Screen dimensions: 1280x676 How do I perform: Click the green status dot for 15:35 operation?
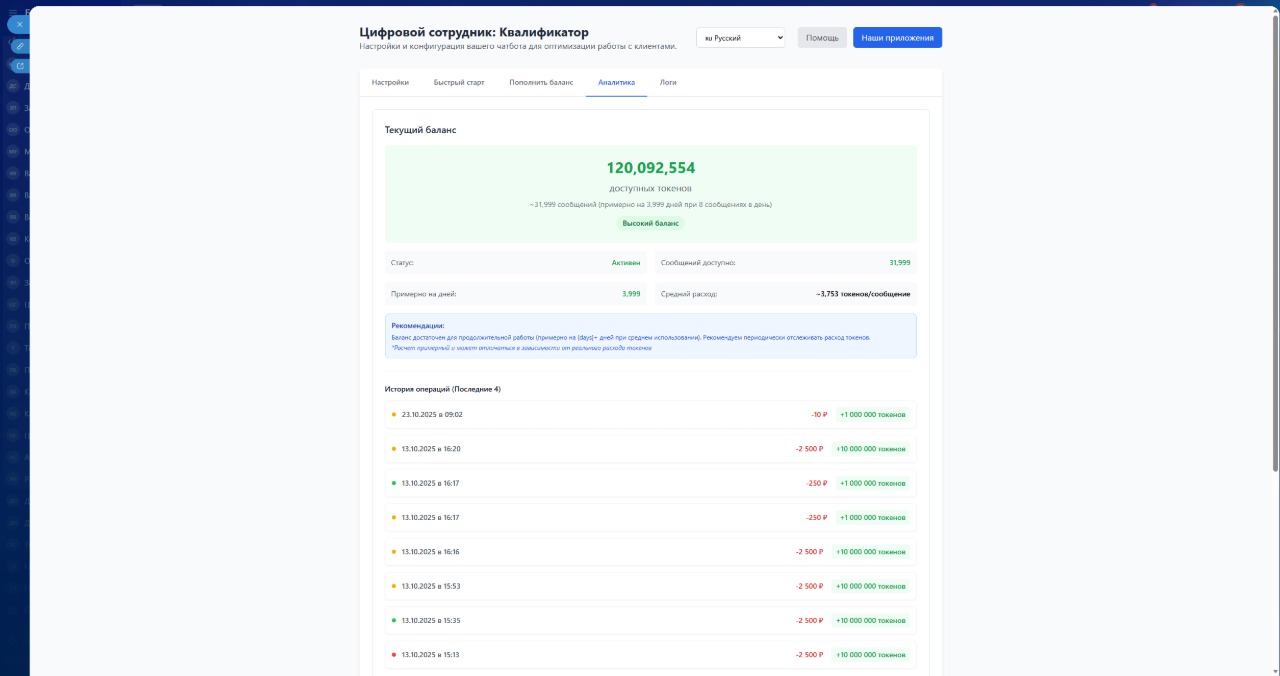tap(394, 620)
